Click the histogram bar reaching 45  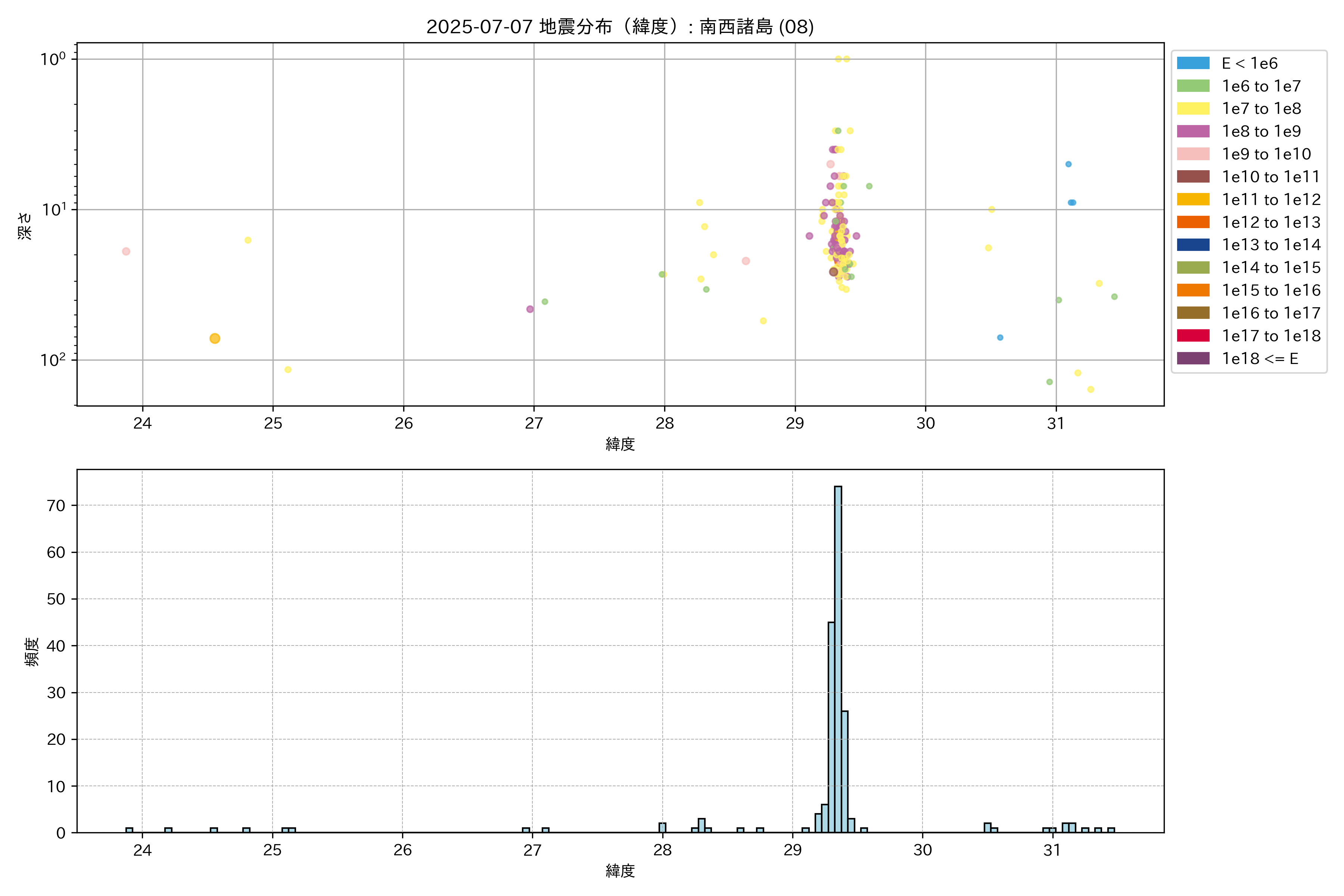pos(831,727)
